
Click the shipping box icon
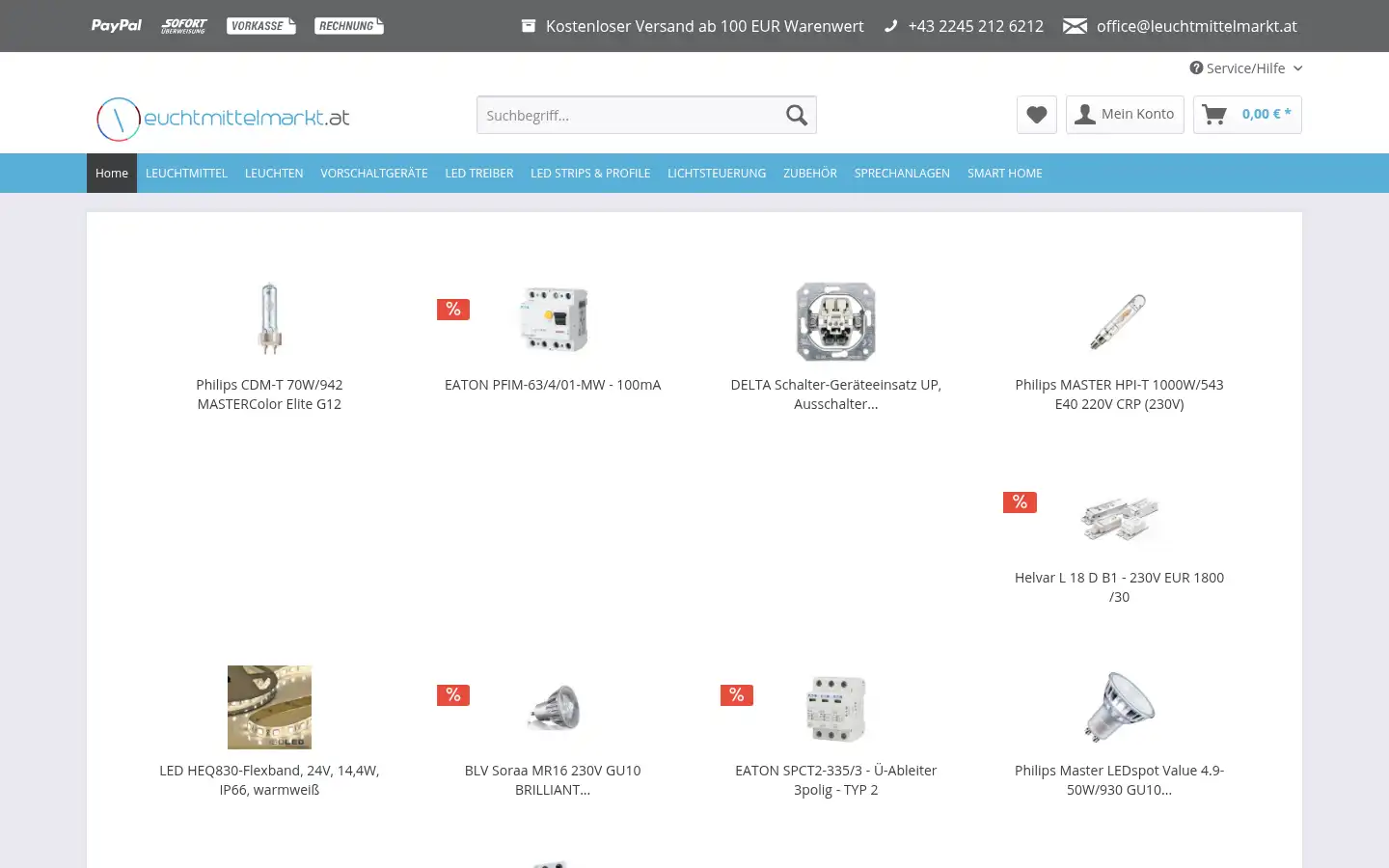529,26
